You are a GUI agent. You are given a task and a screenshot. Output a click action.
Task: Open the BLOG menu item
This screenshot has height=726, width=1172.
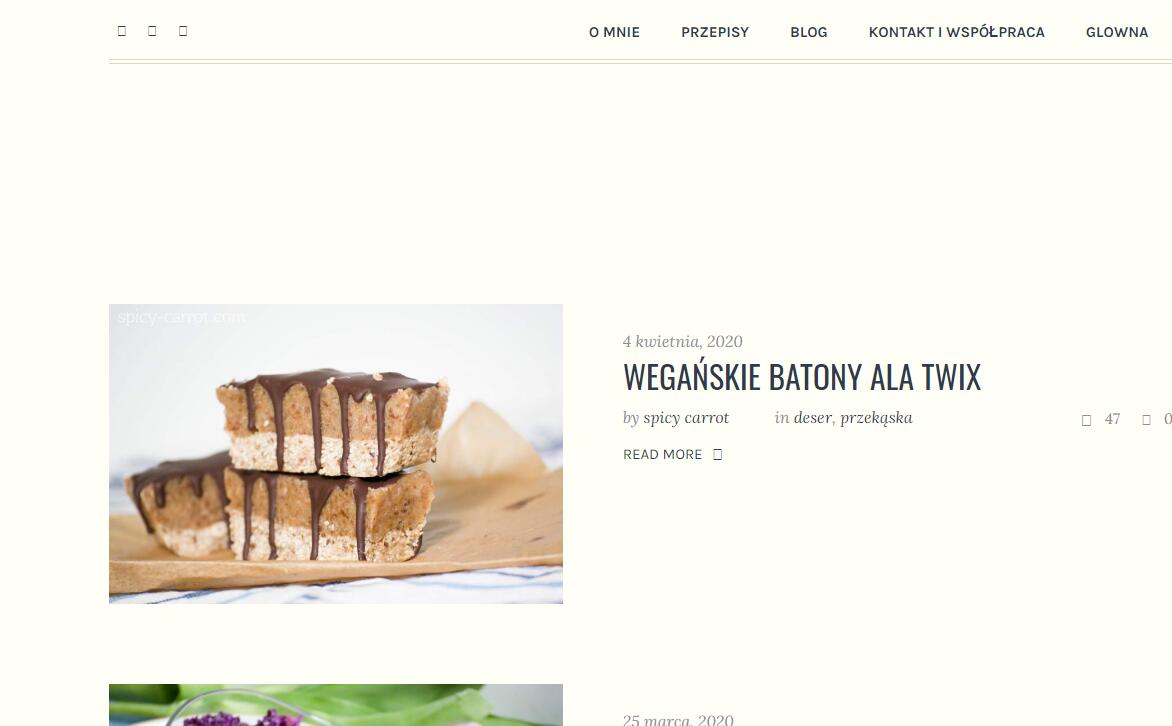[x=809, y=32]
